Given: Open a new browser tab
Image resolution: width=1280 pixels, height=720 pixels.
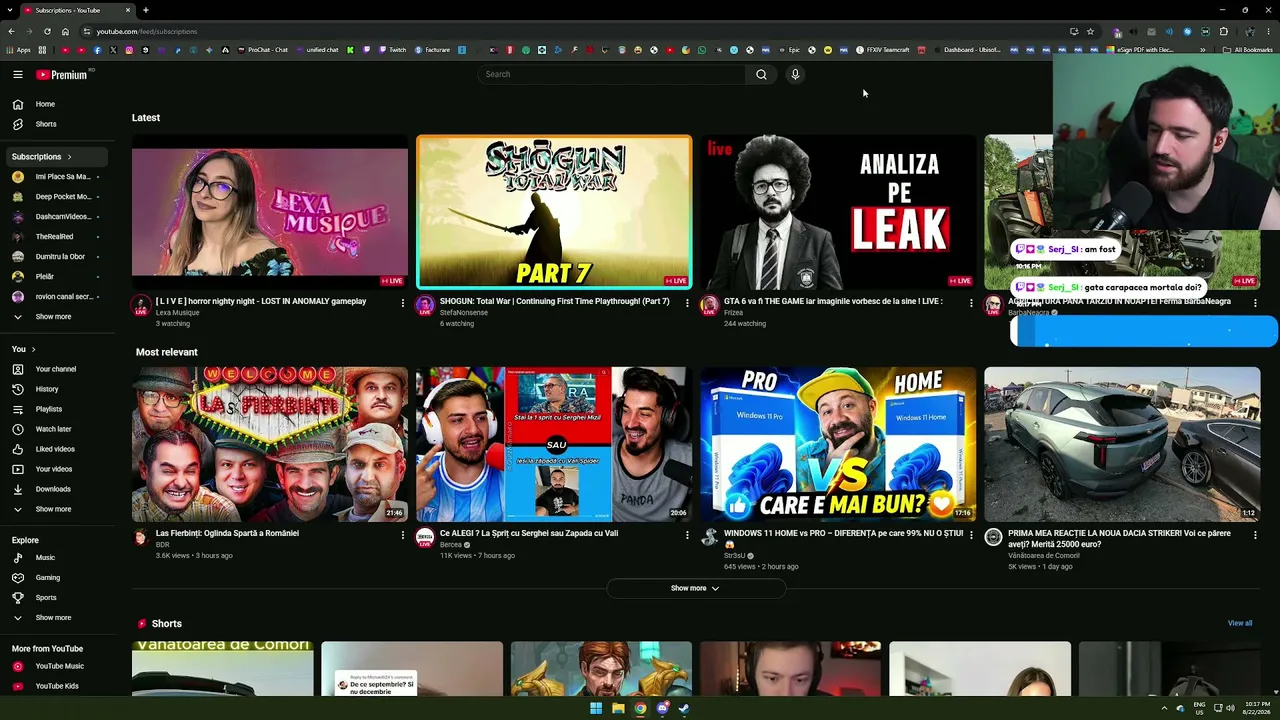Looking at the screenshot, I should coord(146,10).
